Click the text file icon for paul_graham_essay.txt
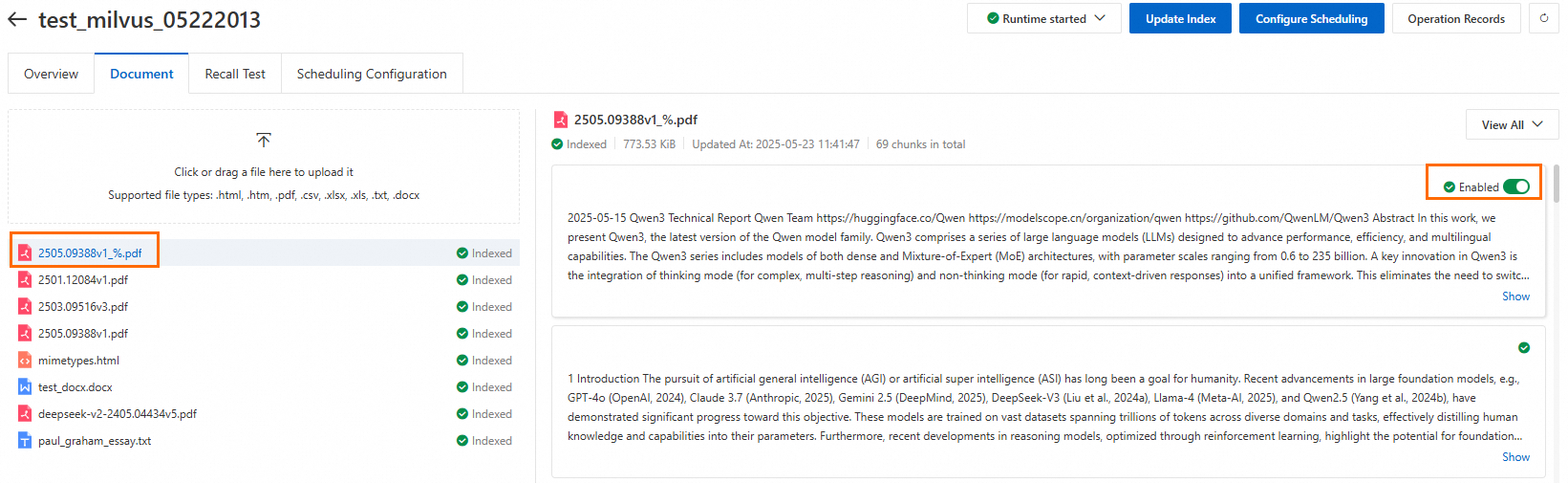 point(25,441)
